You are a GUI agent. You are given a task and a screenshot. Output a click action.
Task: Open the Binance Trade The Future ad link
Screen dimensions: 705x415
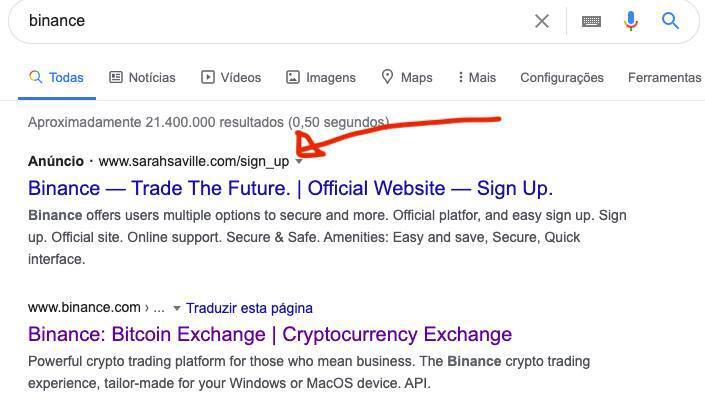(x=290, y=188)
